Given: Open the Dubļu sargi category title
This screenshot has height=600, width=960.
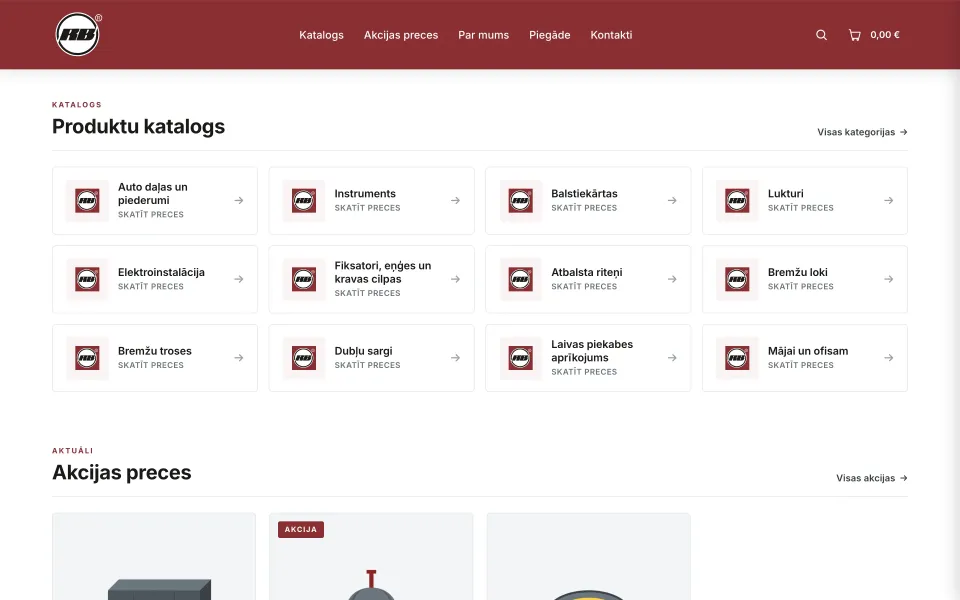Looking at the screenshot, I should click(x=363, y=351).
